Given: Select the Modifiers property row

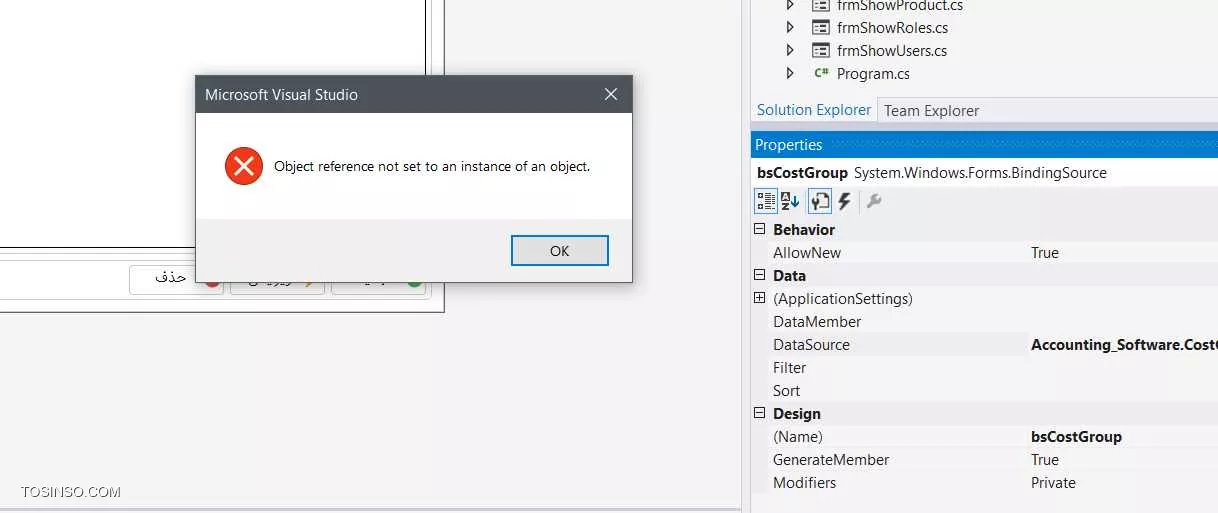Looking at the screenshot, I should [985, 483].
